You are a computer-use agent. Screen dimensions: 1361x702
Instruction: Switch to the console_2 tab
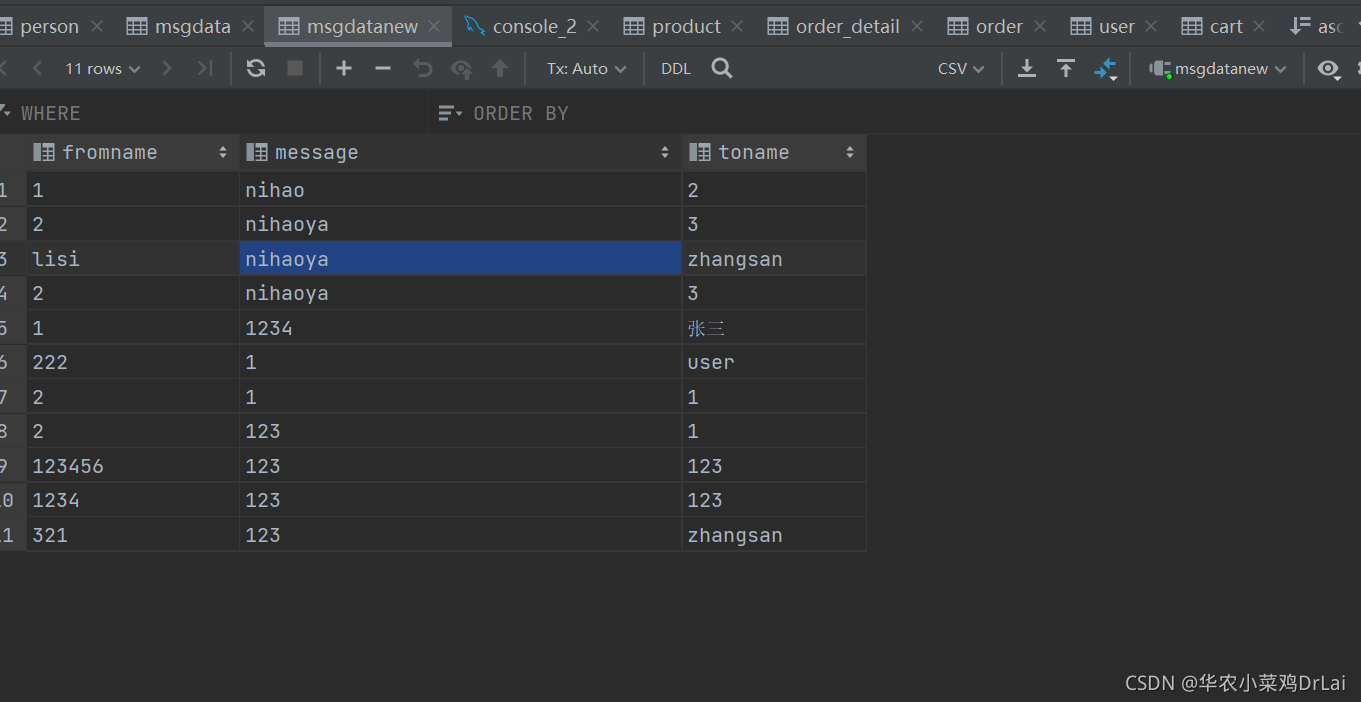pyautogui.click(x=534, y=27)
